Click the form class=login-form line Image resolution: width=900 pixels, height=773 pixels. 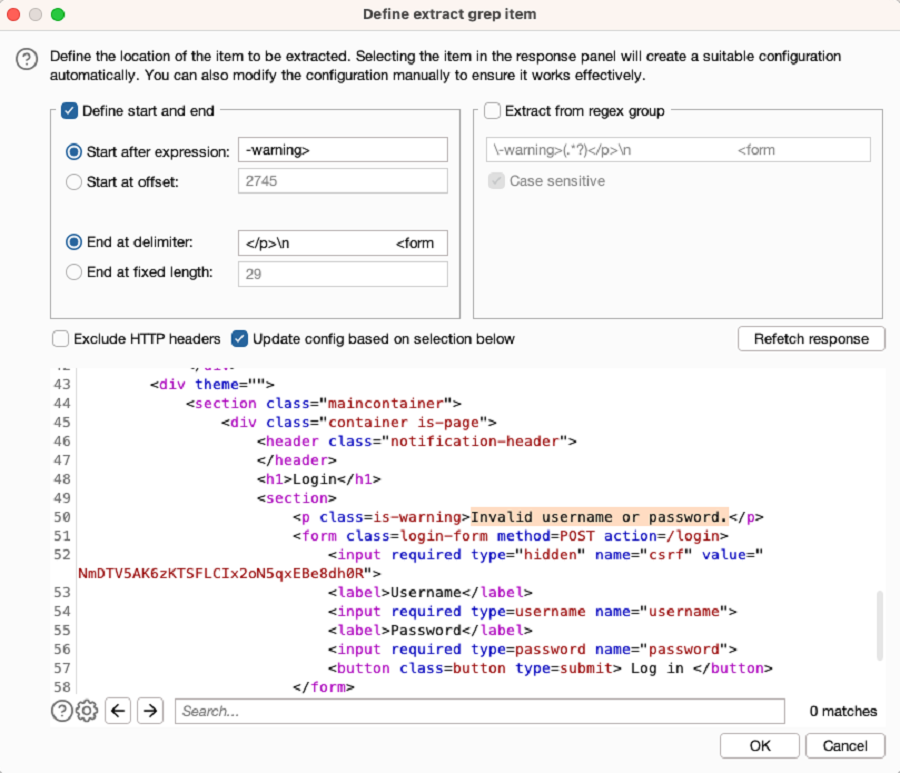point(510,536)
